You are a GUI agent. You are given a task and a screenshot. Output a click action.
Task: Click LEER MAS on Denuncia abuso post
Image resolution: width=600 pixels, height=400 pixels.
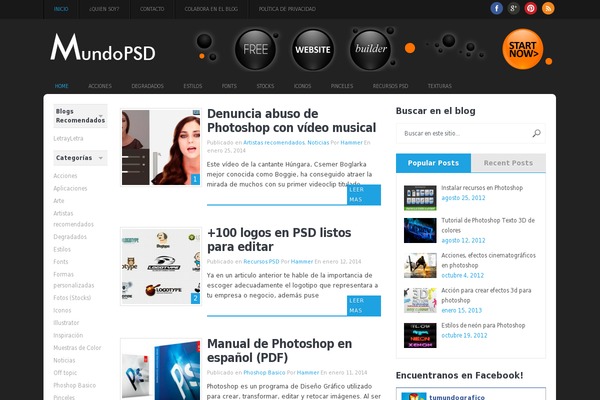(364, 194)
